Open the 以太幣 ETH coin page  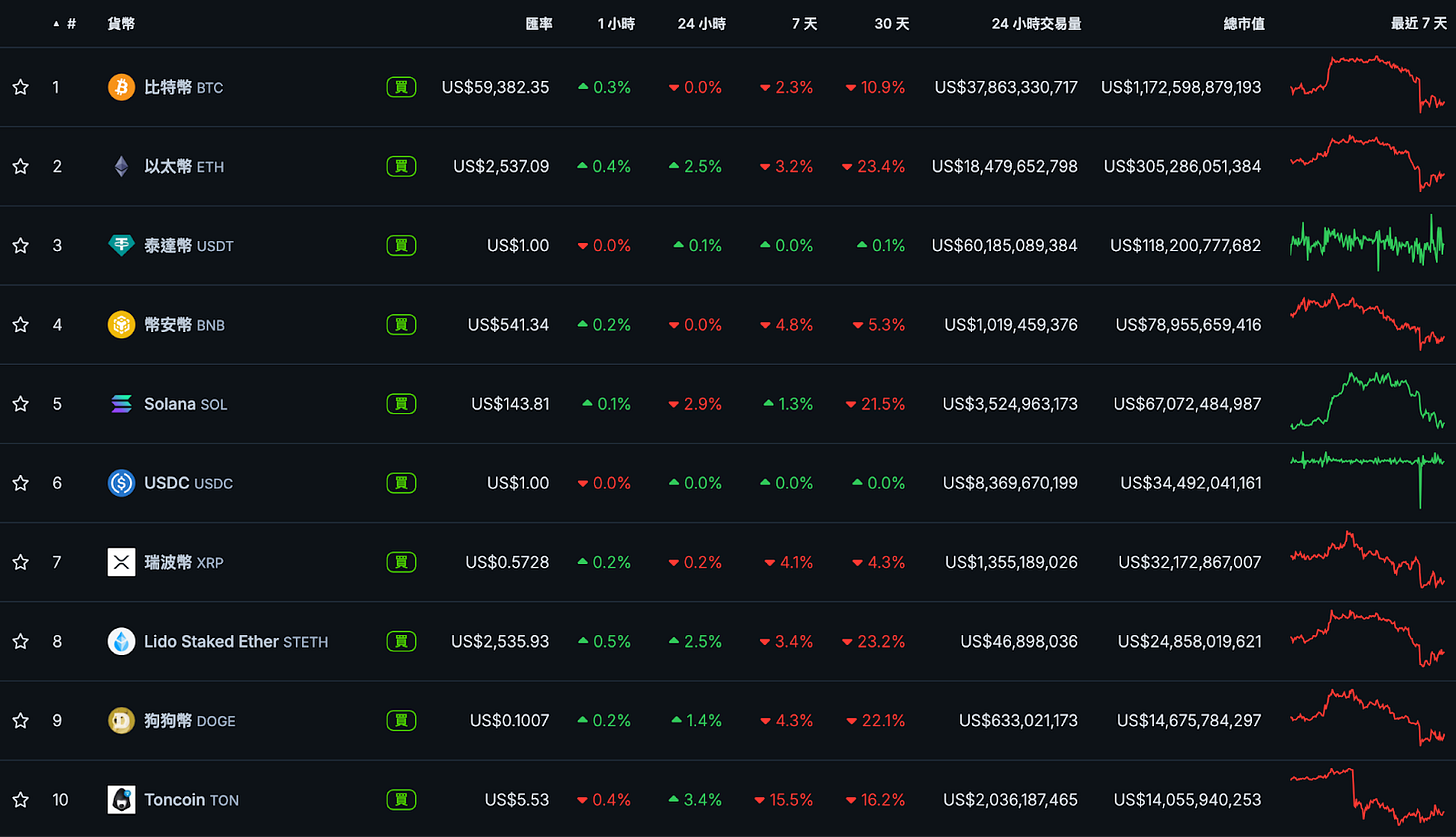[184, 166]
